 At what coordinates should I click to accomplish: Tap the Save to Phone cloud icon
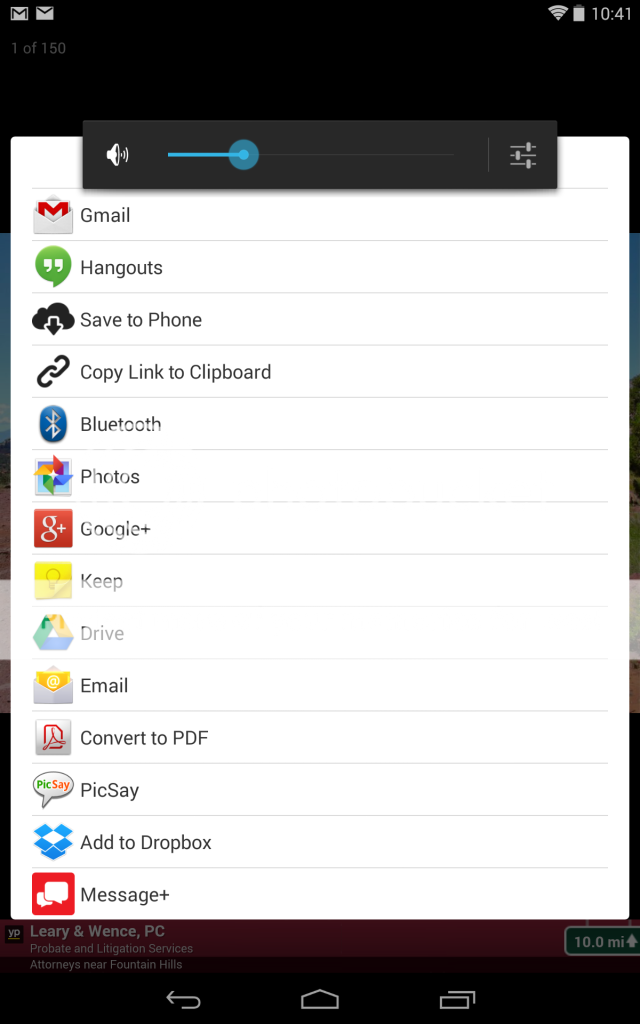[53, 319]
